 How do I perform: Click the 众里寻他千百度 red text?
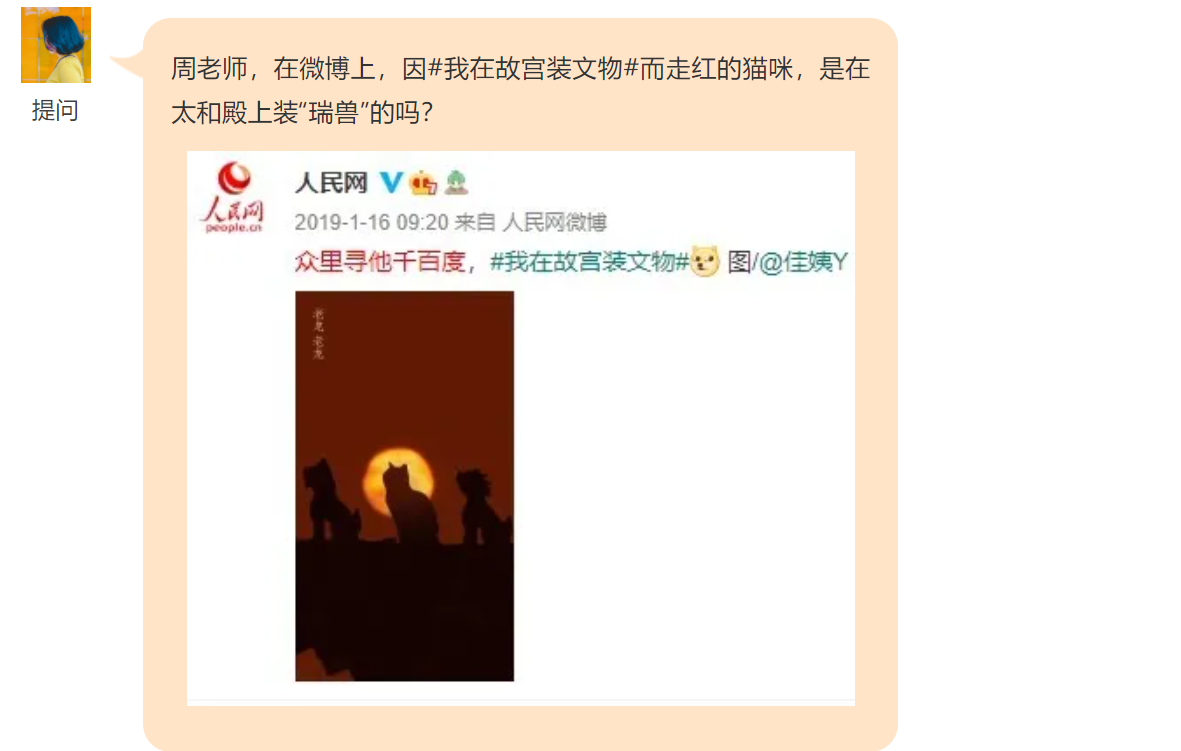tap(380, 262)
